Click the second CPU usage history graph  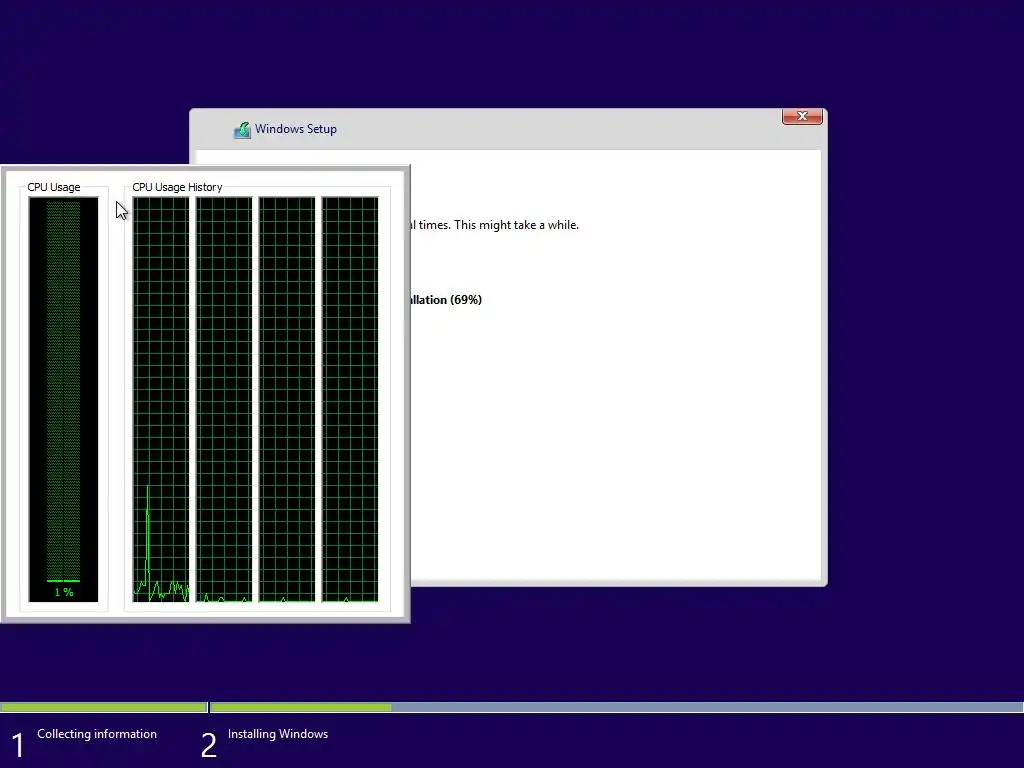click(x=224, y=399)
